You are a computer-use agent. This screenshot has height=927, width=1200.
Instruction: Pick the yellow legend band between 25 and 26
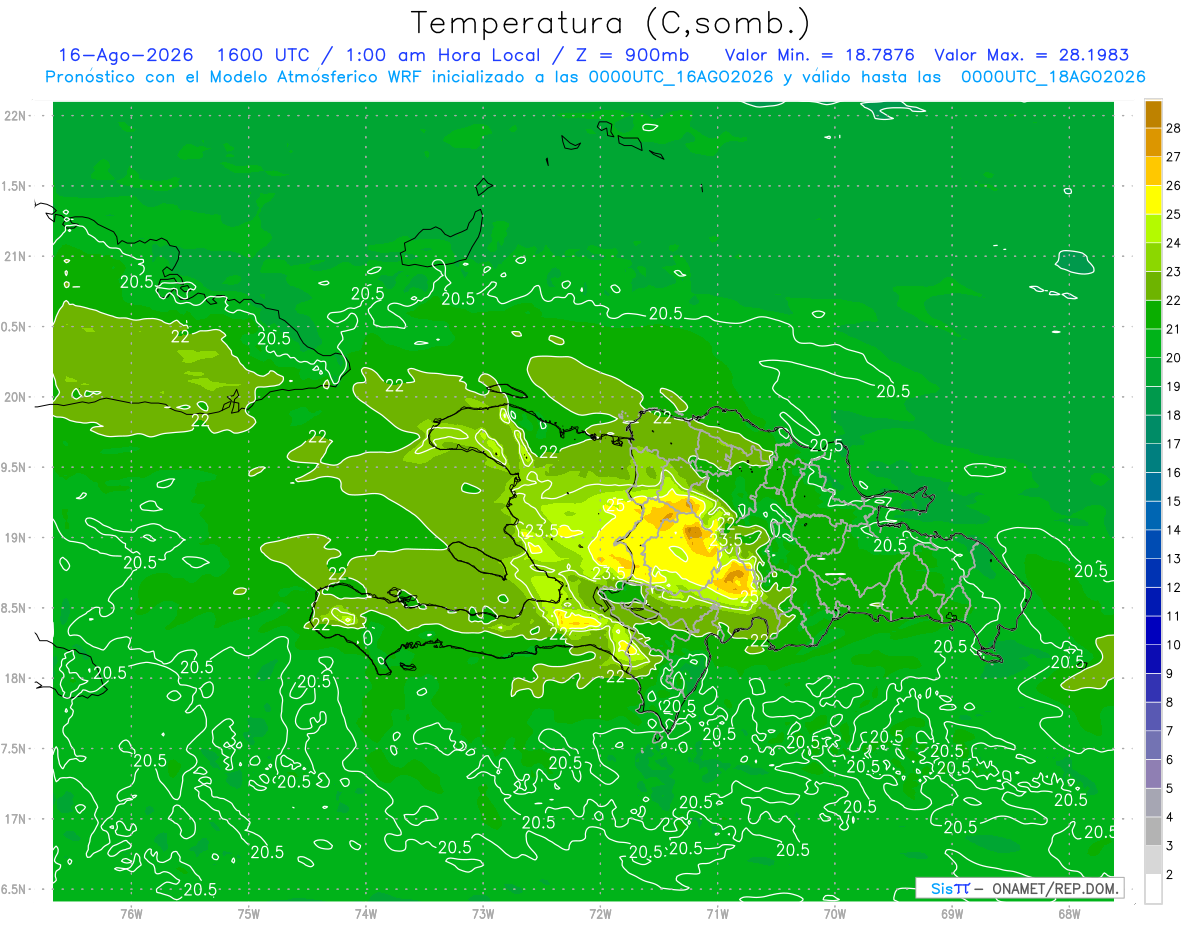click(x=1153, y=199)
